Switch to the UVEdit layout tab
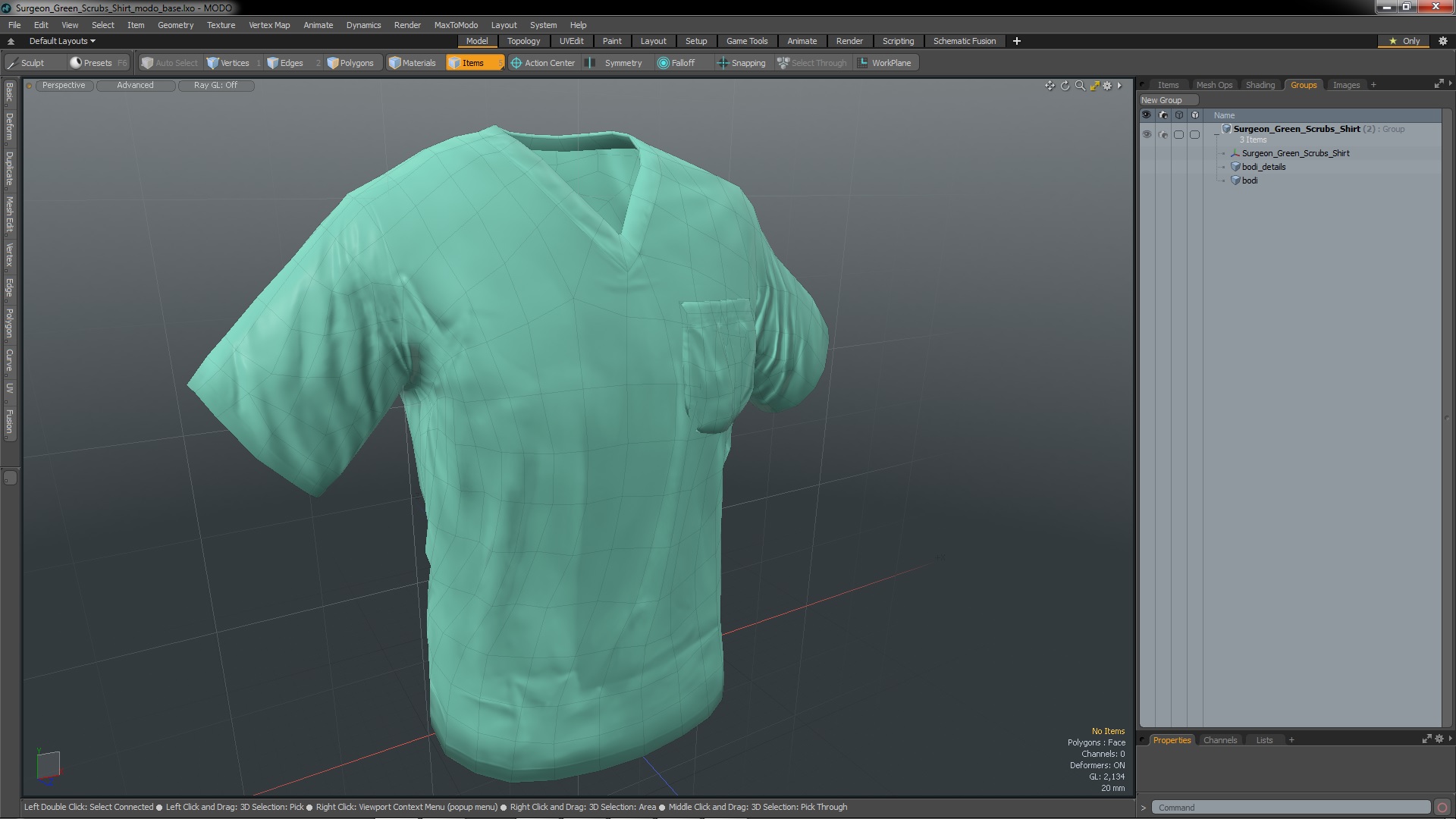The image size is (1456, 819). tap(571, 41)
